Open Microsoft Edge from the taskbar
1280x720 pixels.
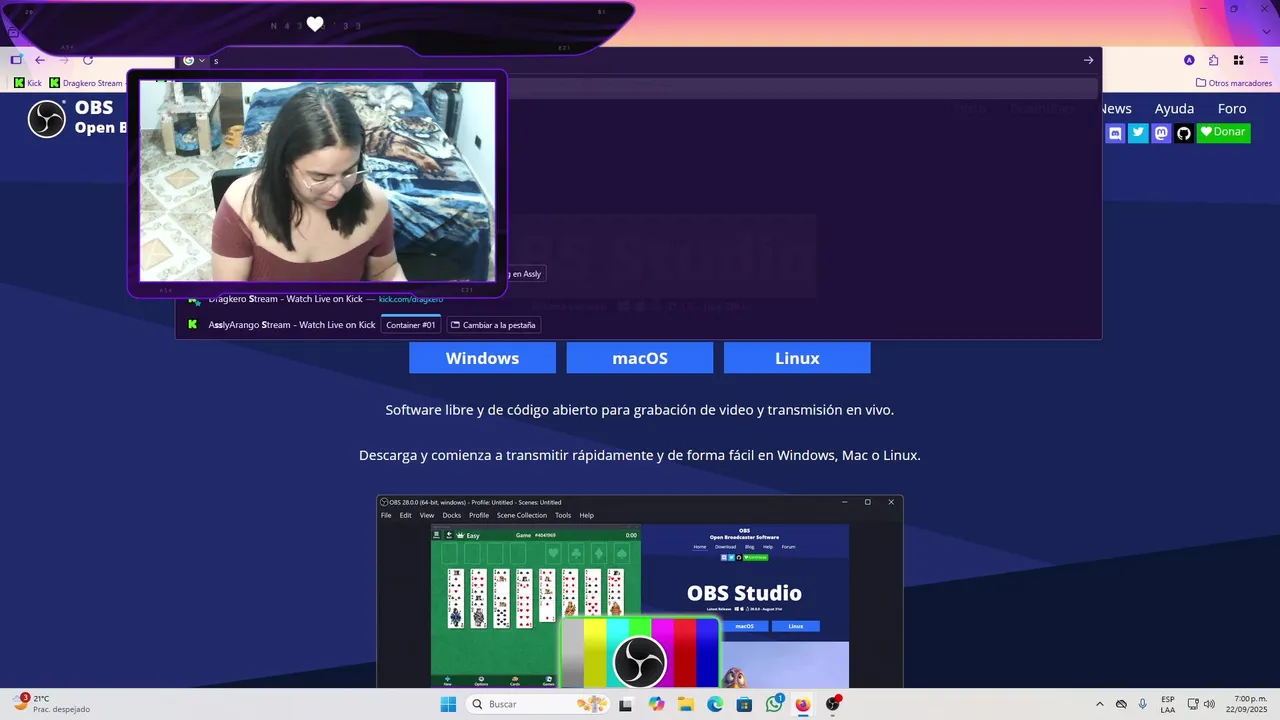[715, 704]
